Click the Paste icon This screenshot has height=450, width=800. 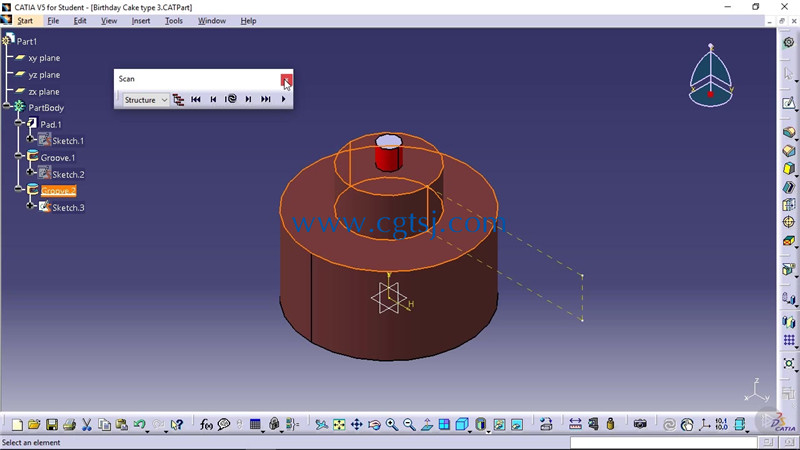(121, 424)
